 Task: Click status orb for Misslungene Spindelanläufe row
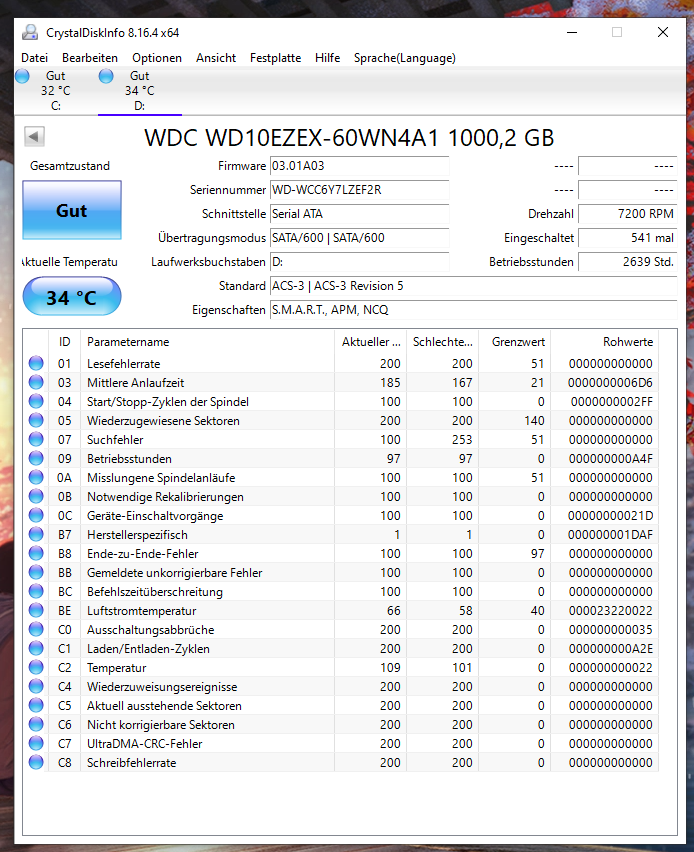36,477
